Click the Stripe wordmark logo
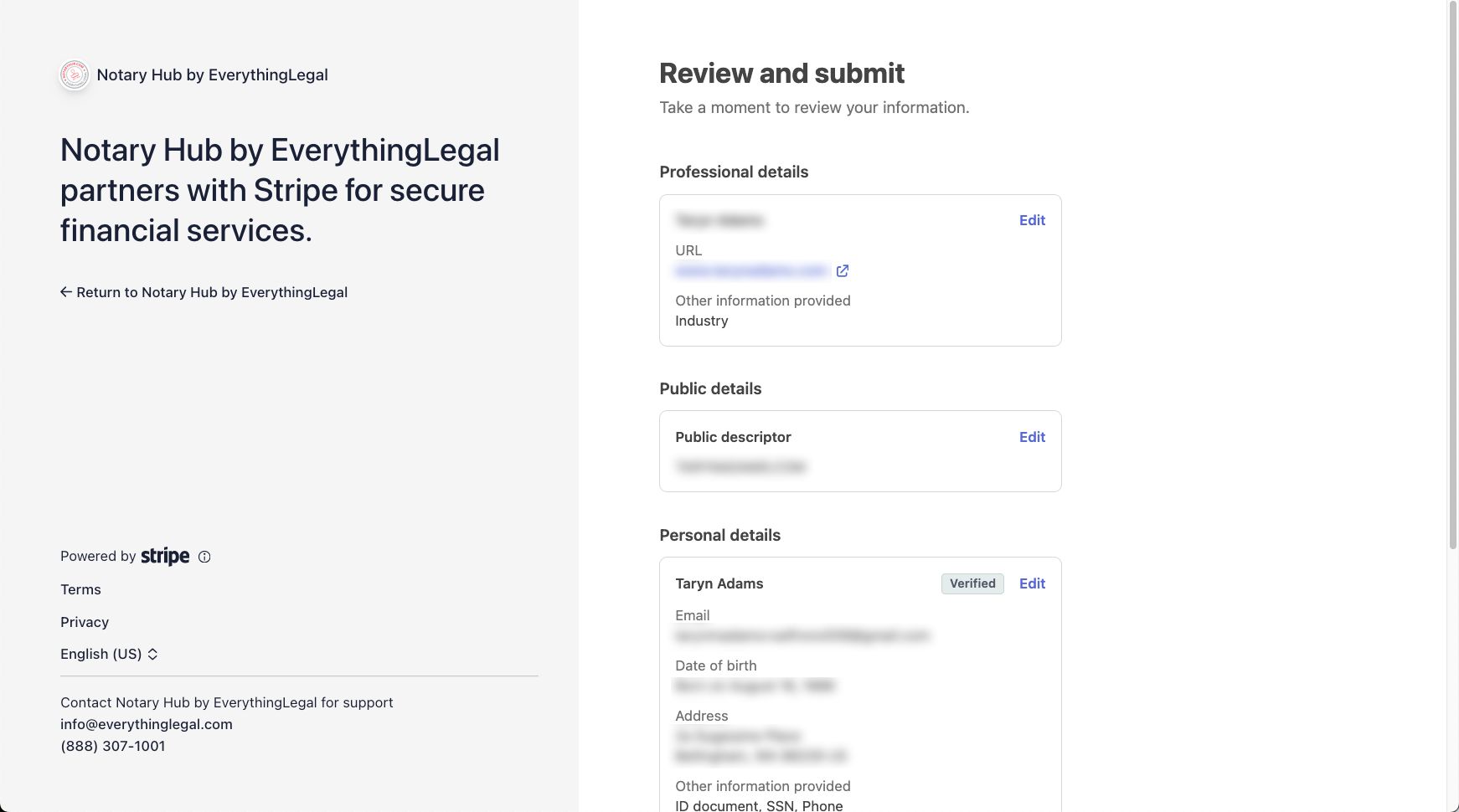 (x=165, y=557)
